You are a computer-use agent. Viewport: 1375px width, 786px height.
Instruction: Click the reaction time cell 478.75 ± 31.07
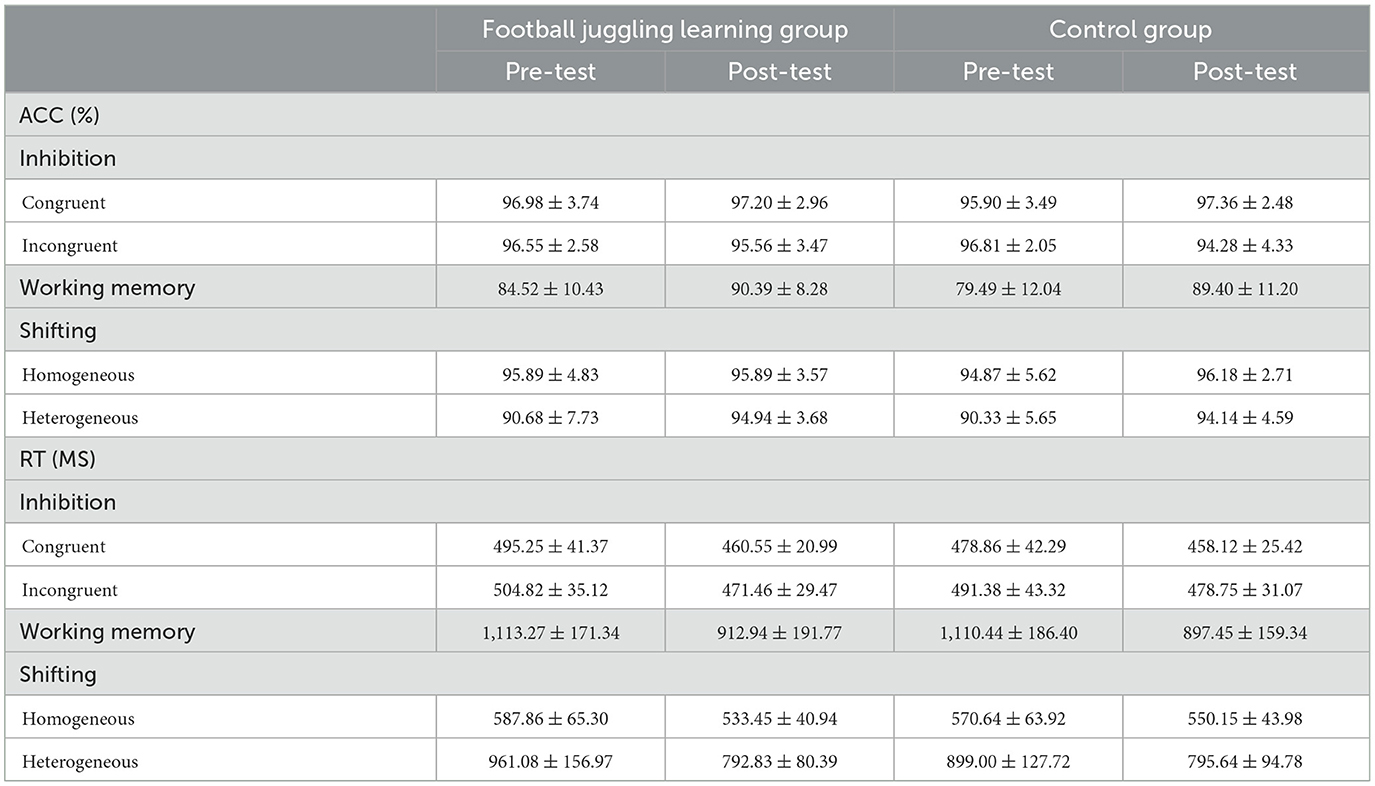pos(1245,589)
